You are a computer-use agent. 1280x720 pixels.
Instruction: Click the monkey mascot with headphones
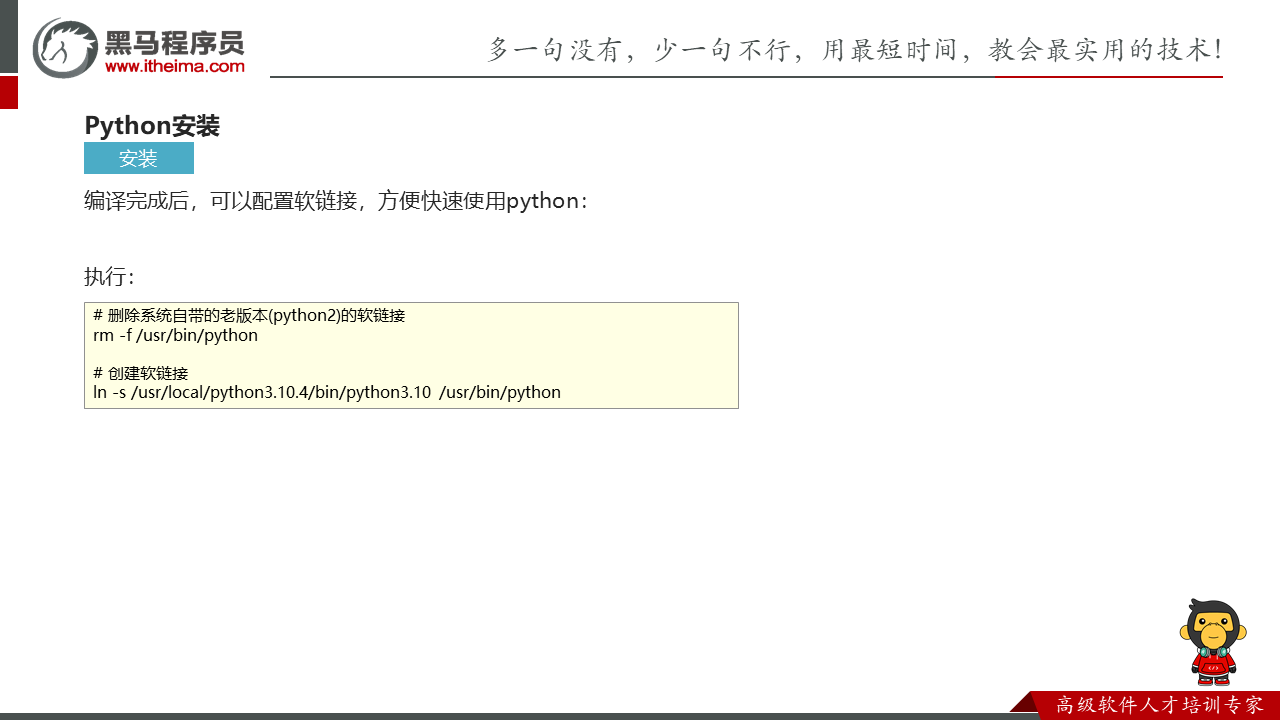(1213, 641)
